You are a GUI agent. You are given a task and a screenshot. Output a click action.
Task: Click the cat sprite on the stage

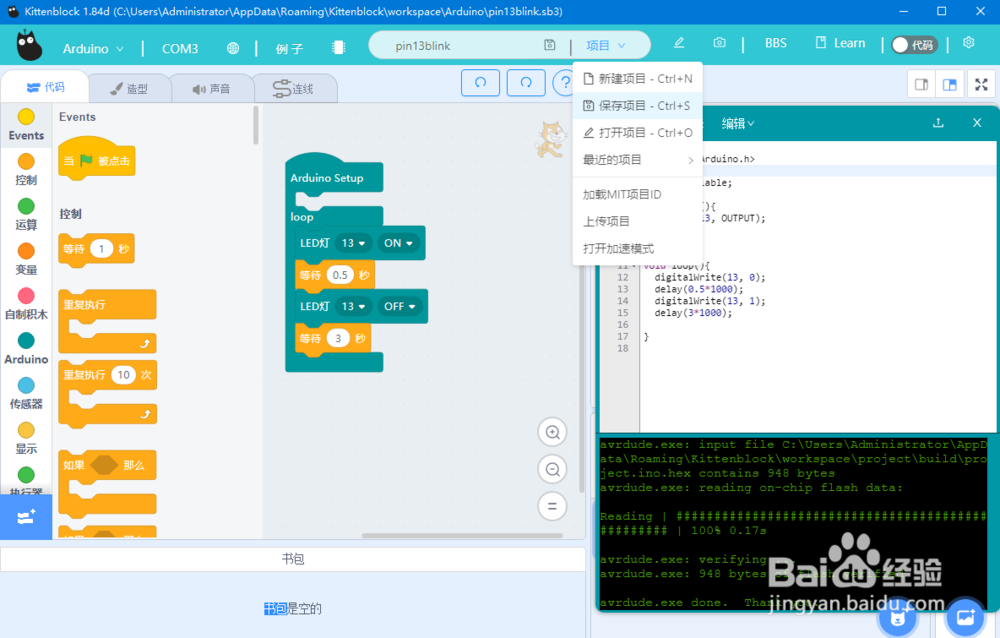coord(550,138)
